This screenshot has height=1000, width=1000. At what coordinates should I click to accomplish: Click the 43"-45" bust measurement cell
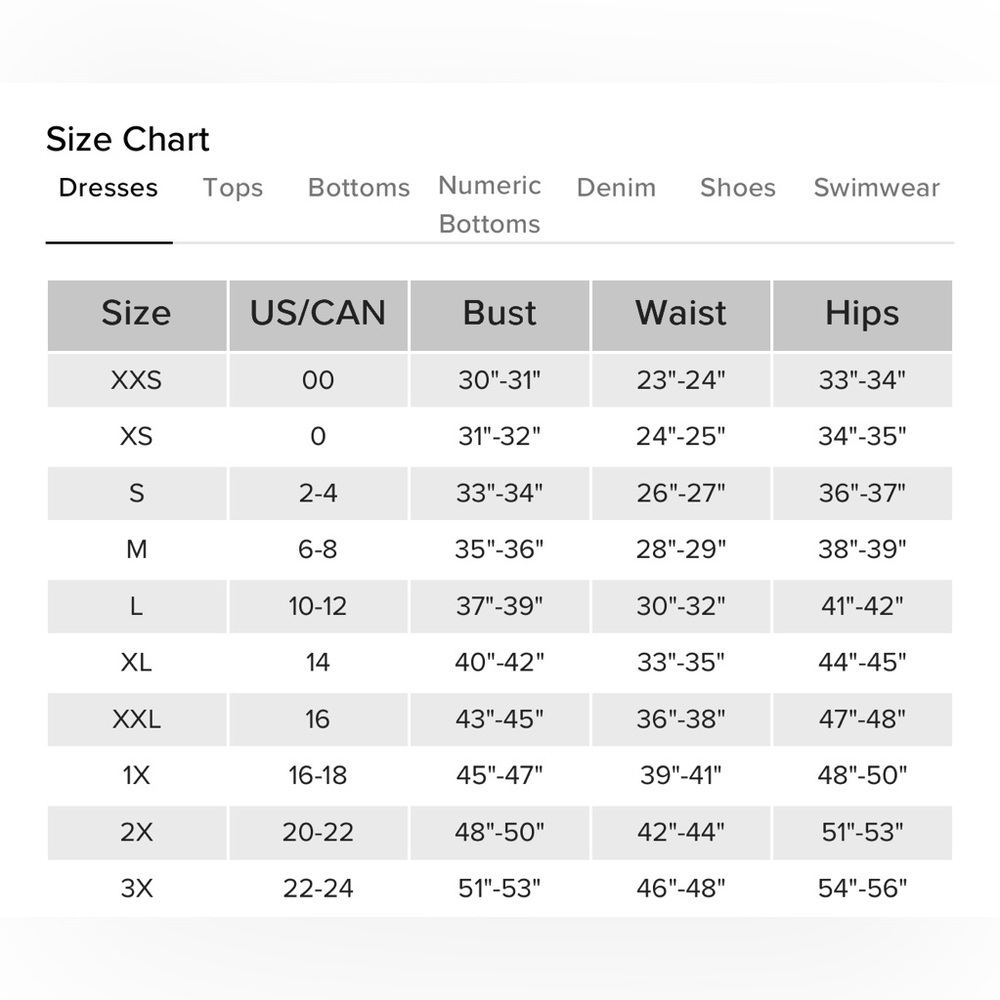[499, 719]
